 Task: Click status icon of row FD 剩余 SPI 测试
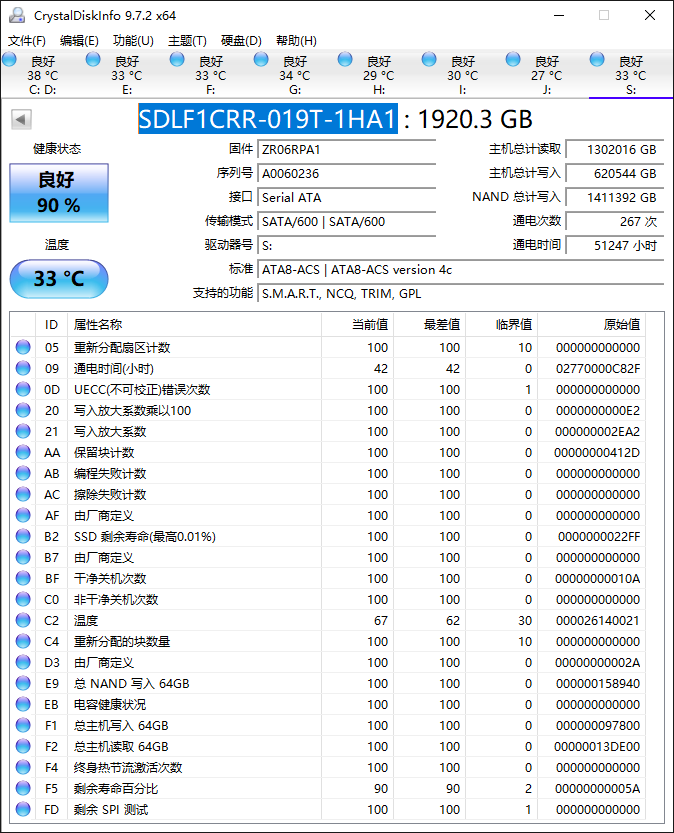click(x=23, y=809)
